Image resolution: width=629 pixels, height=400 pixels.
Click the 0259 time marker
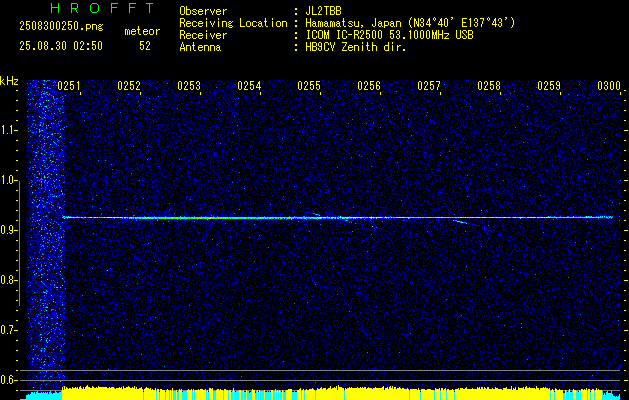click(549, 86)
